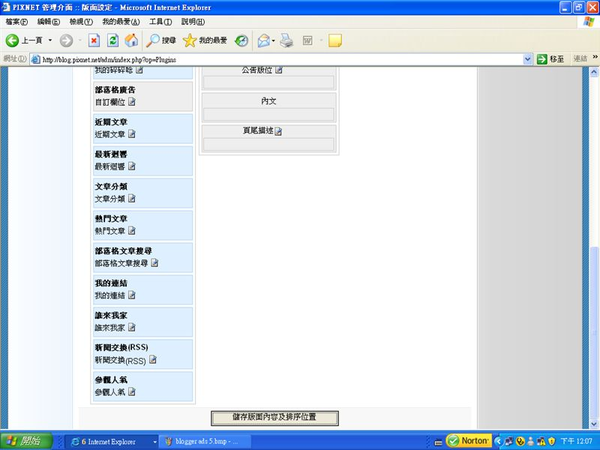Expand the 連結 links toolbar chevron
Viewport: 600px width, 450px height.
(595, 57)
